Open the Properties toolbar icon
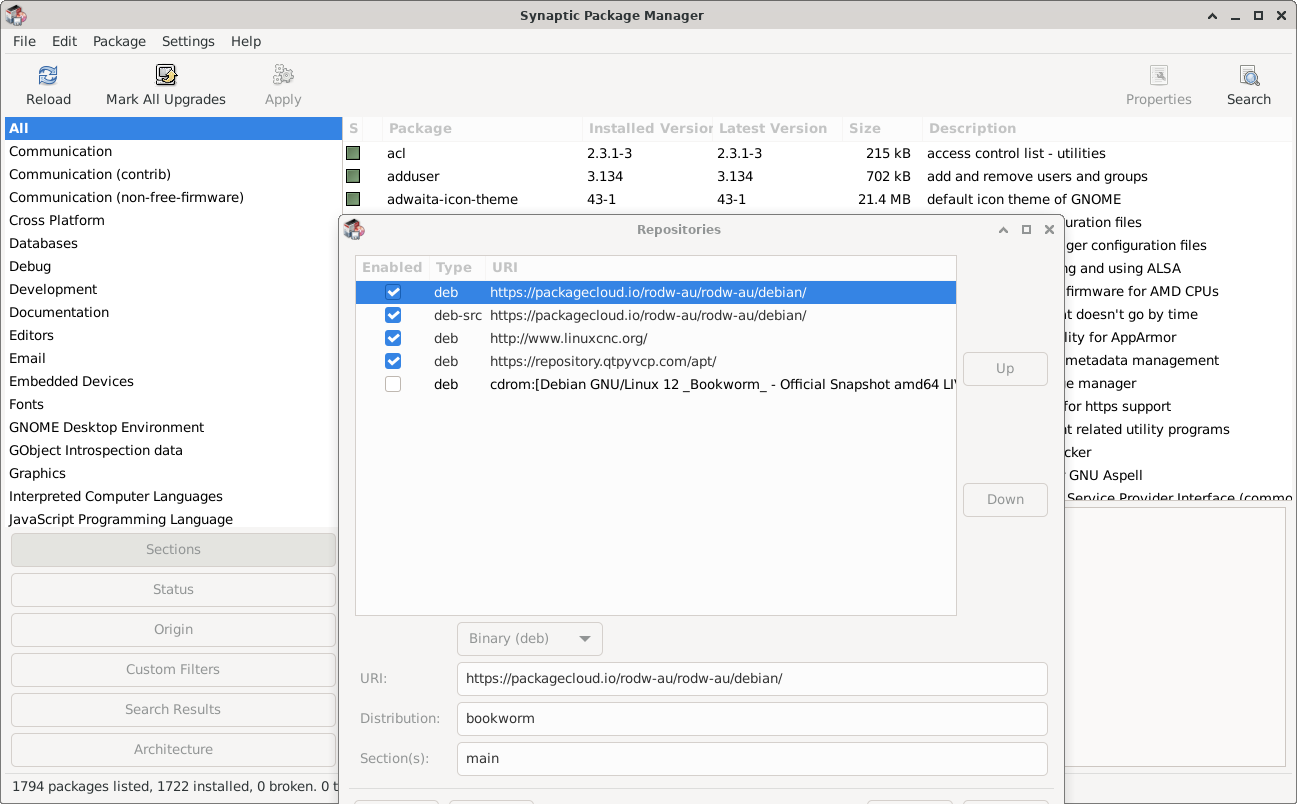The height and width of the screenshot is (804, 1297). coord(1159,76)
